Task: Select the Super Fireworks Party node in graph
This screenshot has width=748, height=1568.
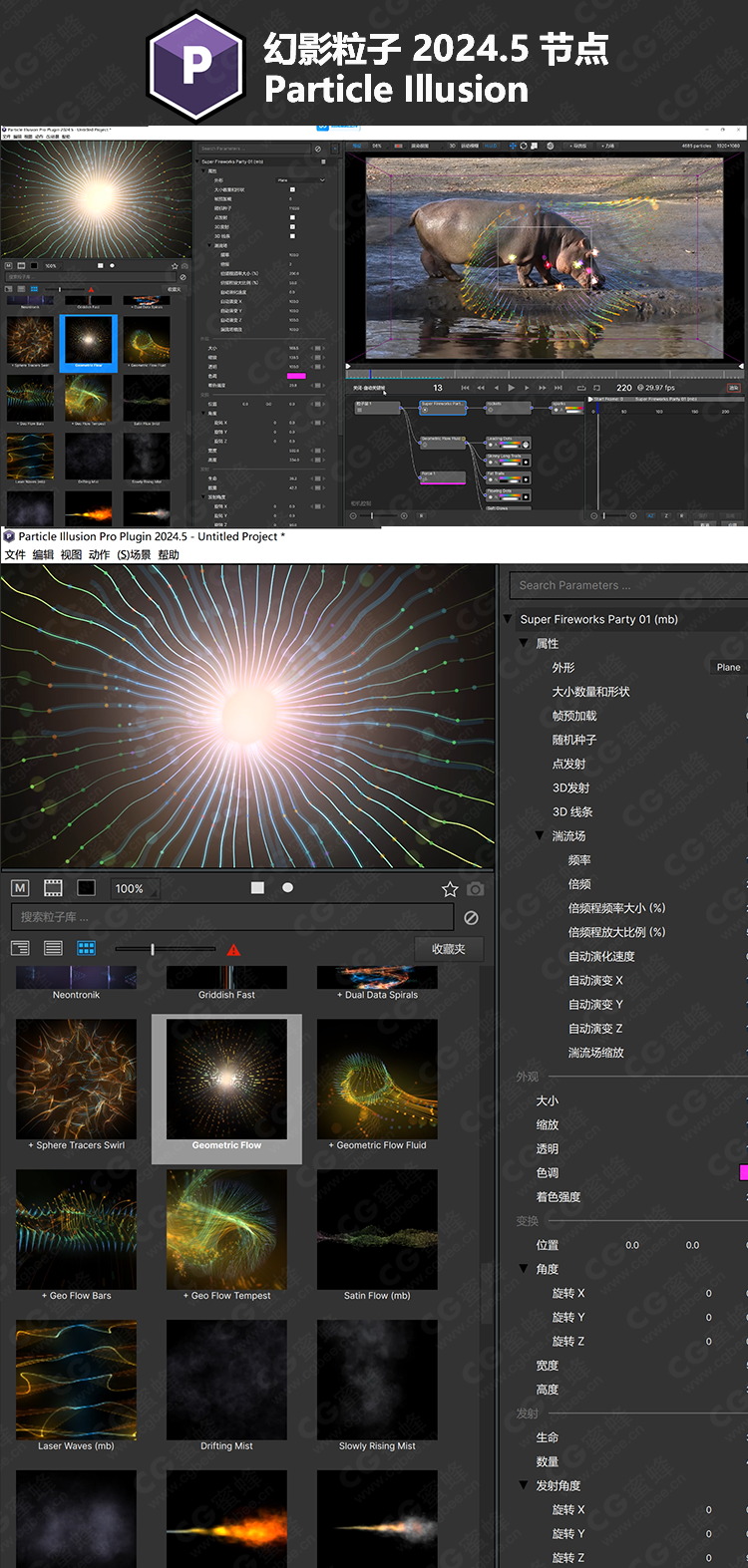Action: (x=442, y=407)
